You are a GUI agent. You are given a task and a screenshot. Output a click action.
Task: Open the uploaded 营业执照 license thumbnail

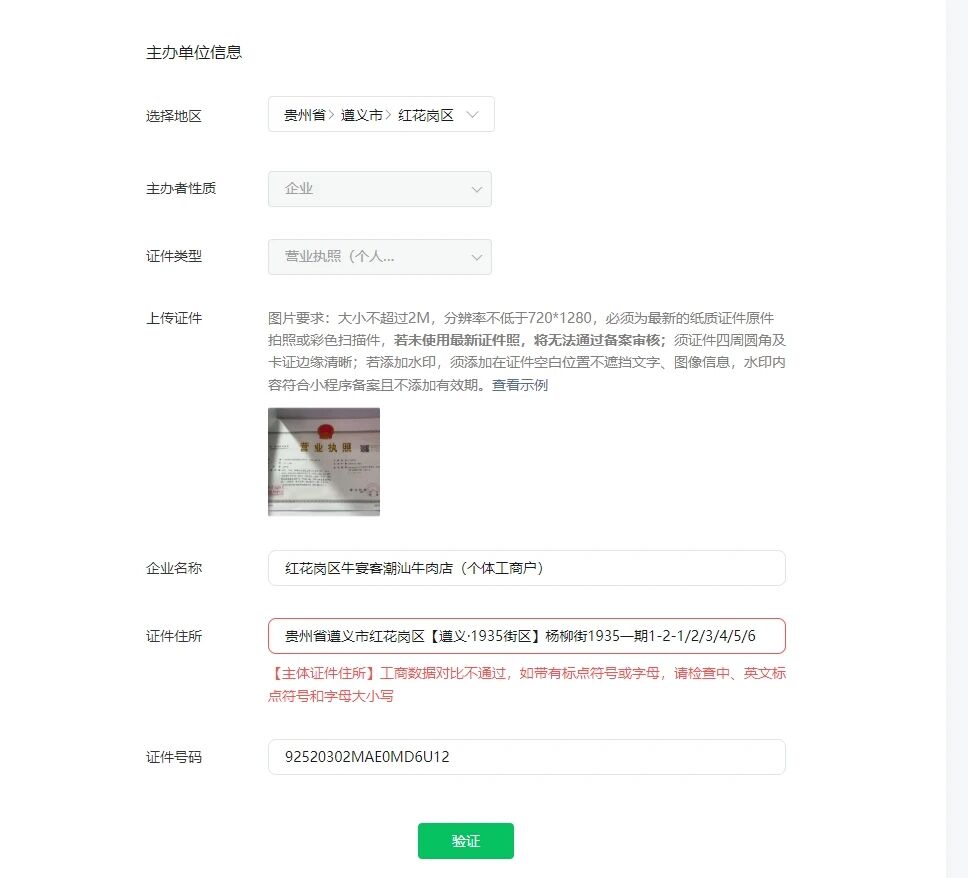click(x=324, y=462)
